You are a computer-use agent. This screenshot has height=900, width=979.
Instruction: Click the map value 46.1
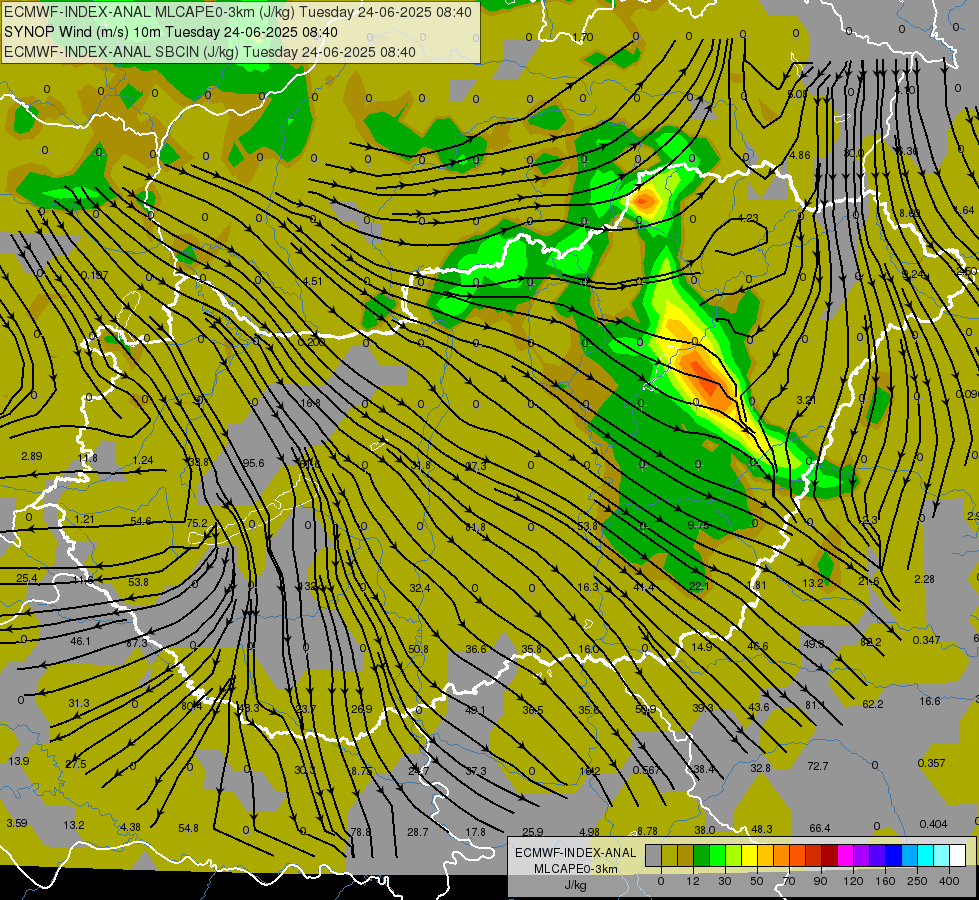[x=81, y=641]
